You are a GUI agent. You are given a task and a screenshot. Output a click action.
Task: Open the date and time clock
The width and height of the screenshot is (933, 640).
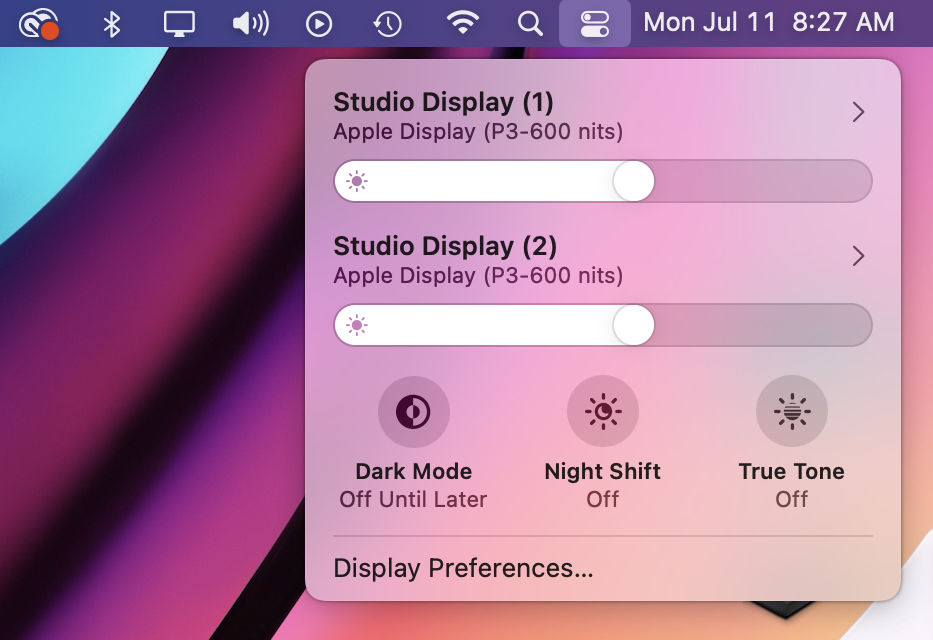[768, 23]
